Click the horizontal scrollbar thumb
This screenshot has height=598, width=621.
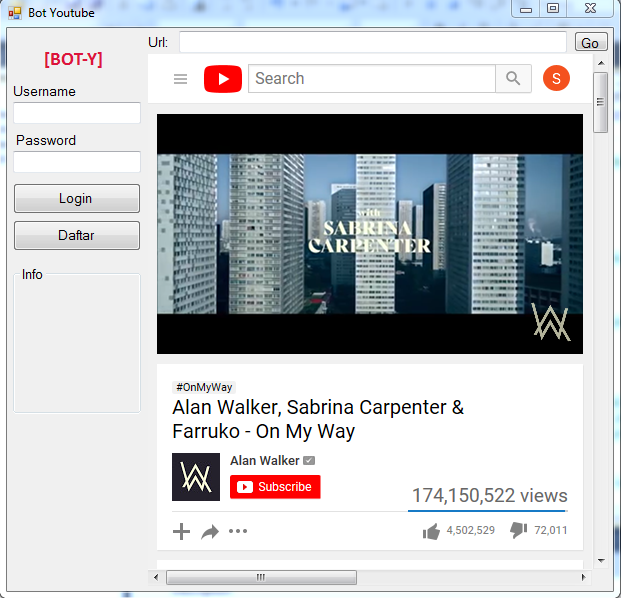click(x=261, y=577)
